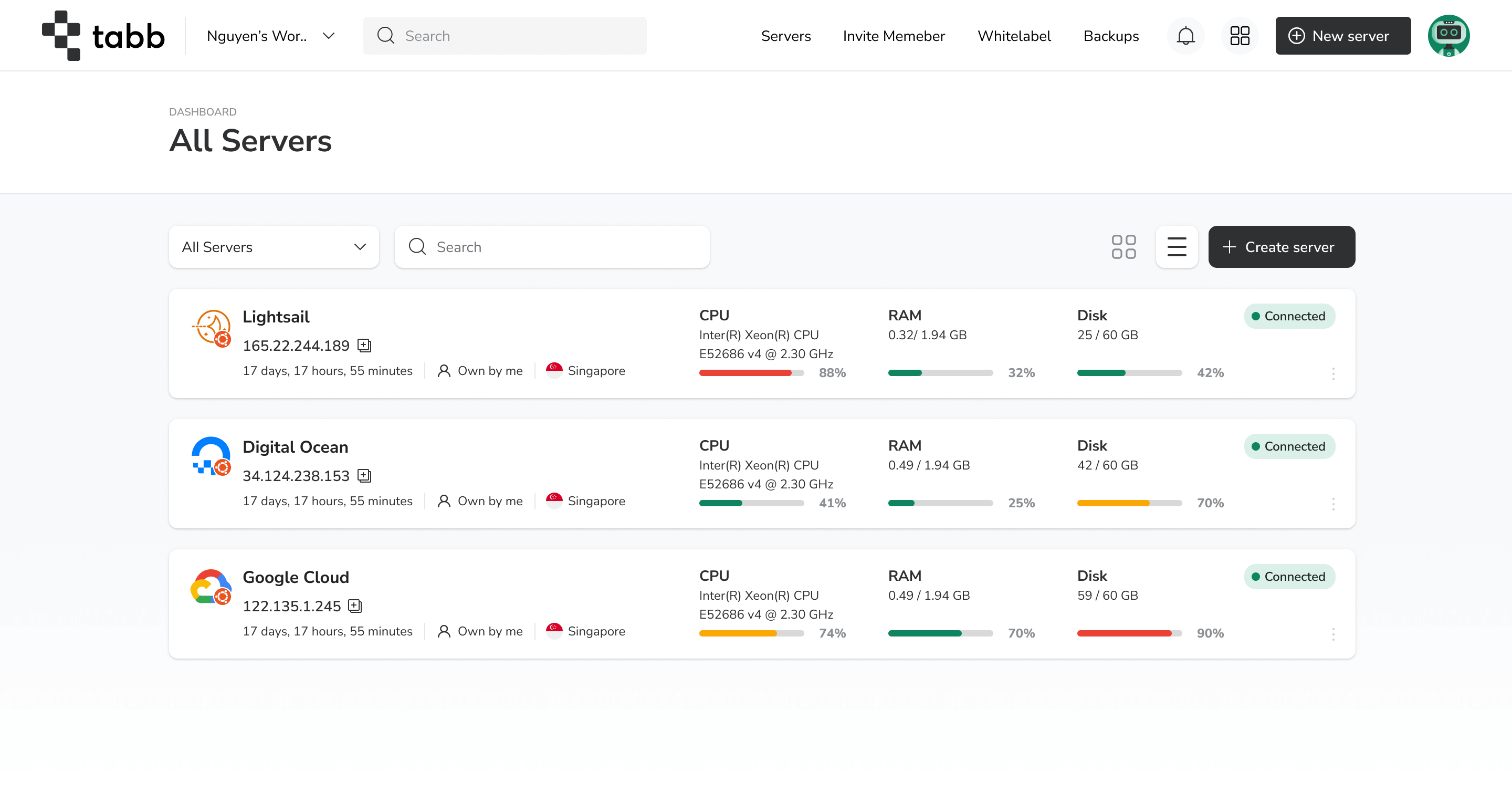Copy Digital Ocean IP address 34.124.238.153
1512x793 pixels.
point(364,475)
